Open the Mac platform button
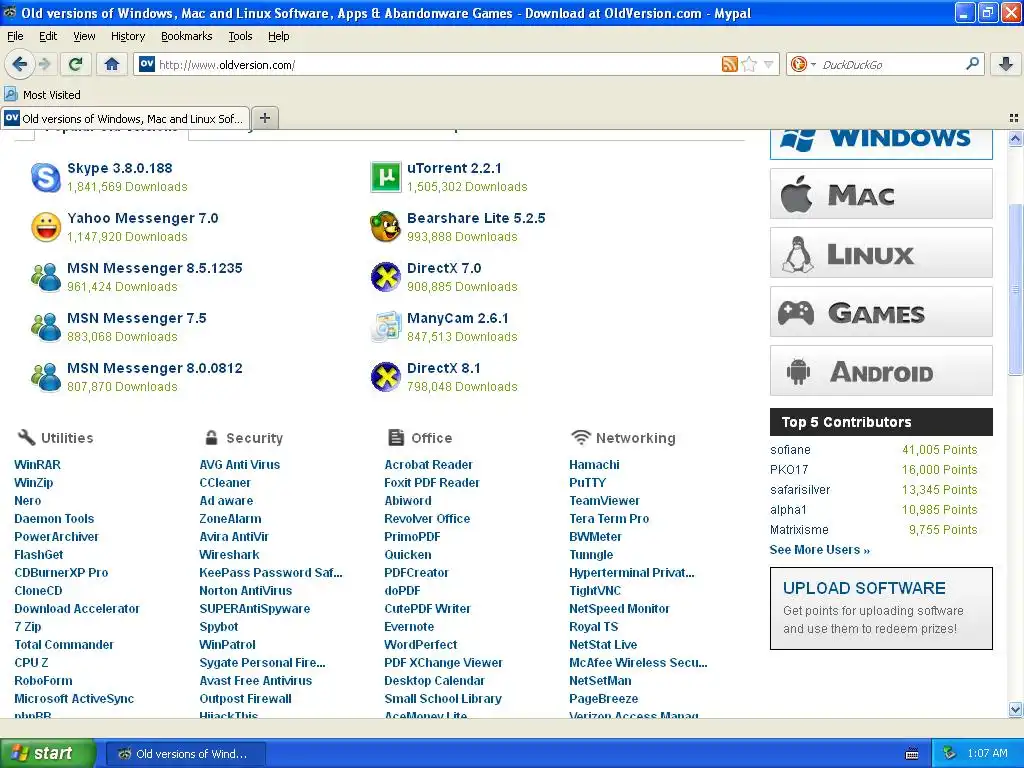 pos(881,194)
